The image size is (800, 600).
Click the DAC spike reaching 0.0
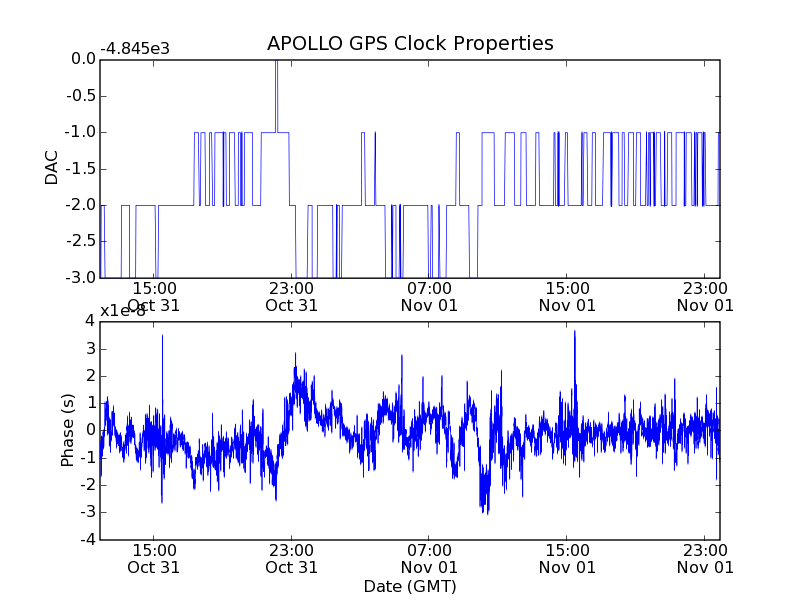point(277,94)
